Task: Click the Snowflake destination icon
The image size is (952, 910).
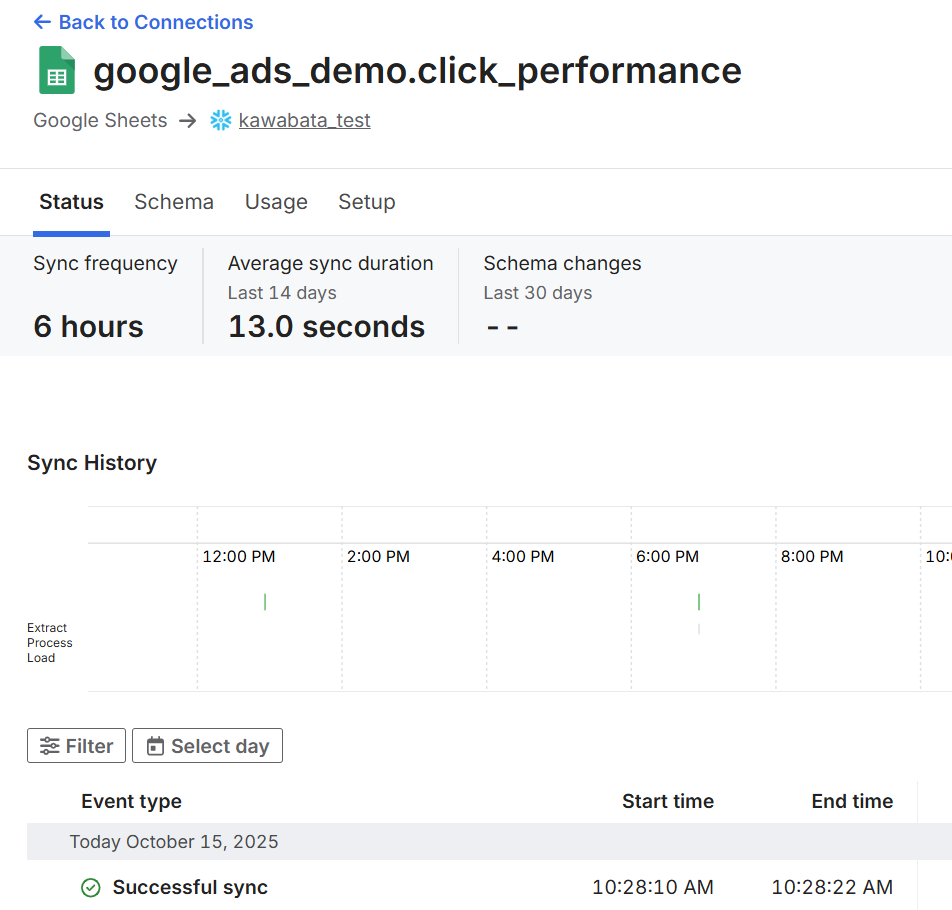Action: (x=221, y=121)
